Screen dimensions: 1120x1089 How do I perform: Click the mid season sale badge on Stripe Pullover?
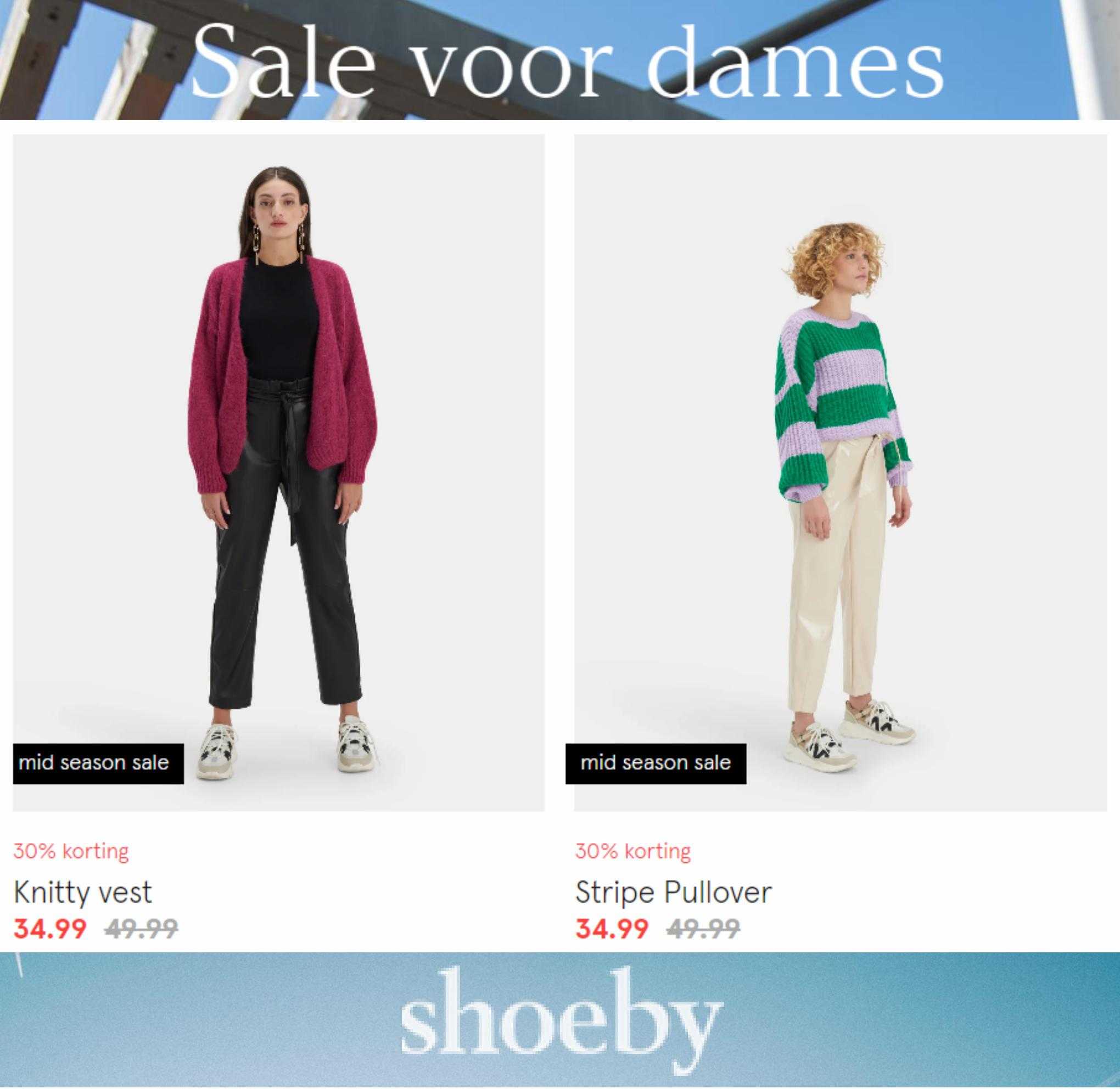tap(656, 764)
